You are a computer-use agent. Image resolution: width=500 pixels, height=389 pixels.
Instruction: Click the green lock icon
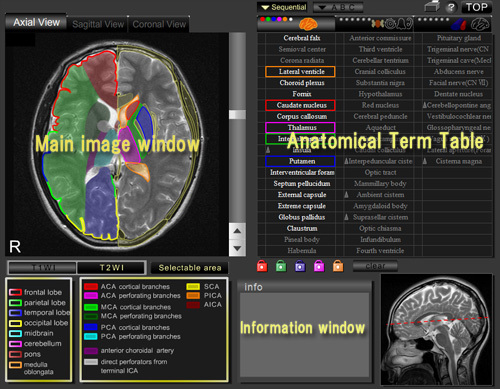click(x=281, y=266)
